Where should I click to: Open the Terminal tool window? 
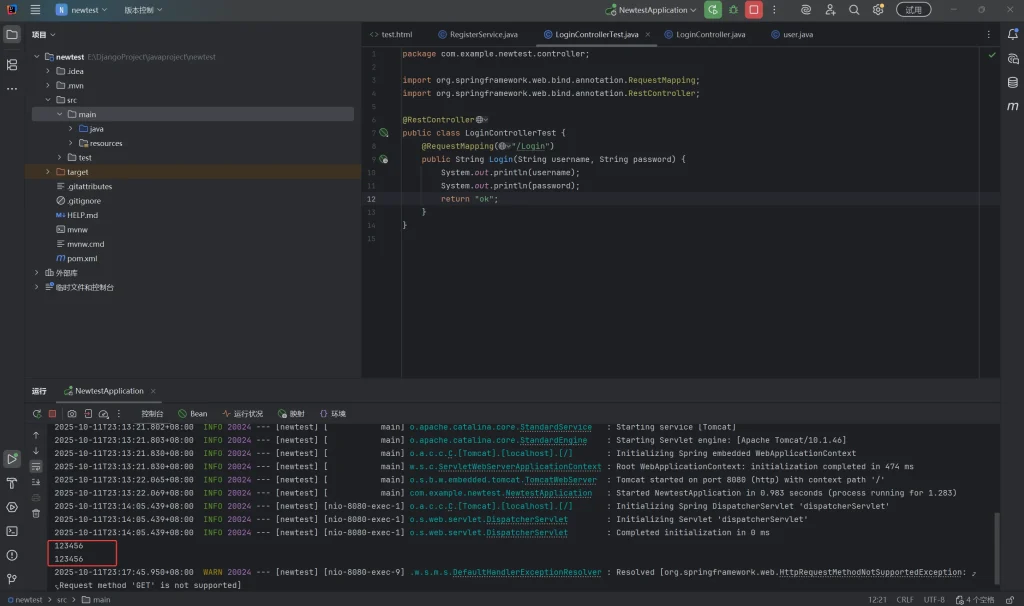pyautogui.click(x=12, y=531)
